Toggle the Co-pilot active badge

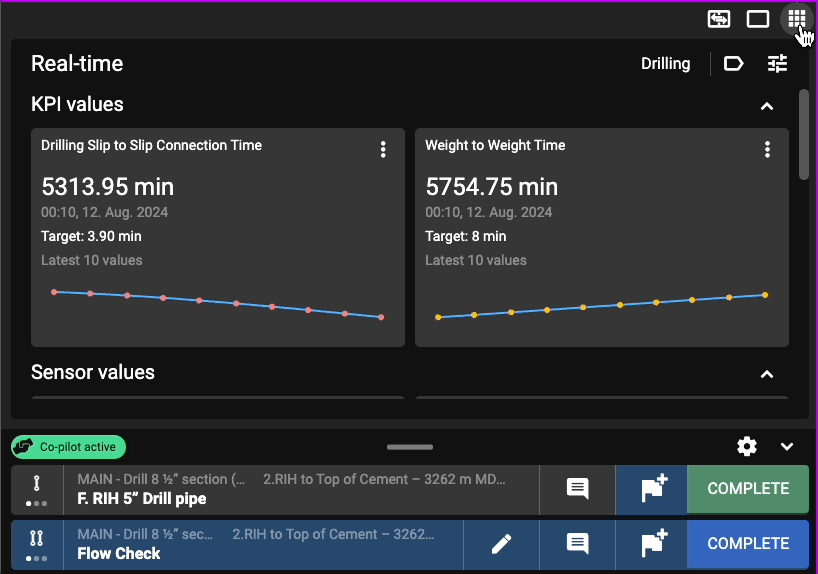pos(69,447)
